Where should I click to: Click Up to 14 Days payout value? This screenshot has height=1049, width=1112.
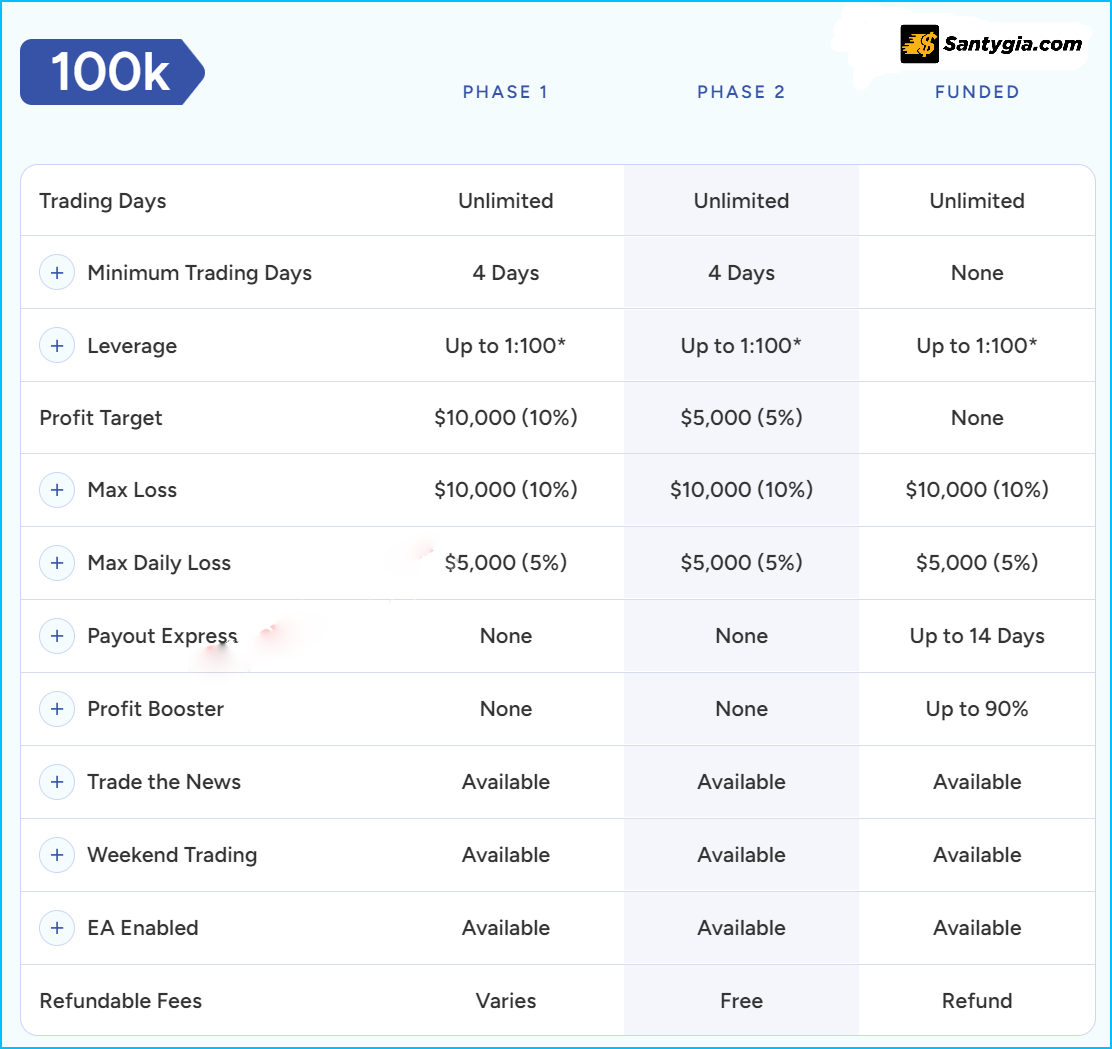click(x=977, y=636)
